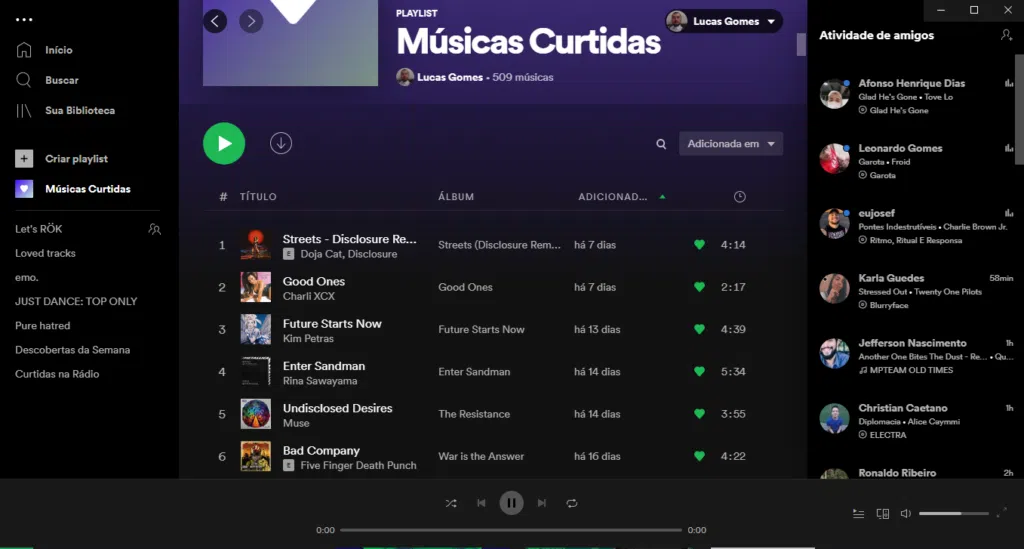The width and height of the screenshot is (1024, 549).
Task: Open the Loved tracks playlist
Action: (x=45, y=253)
